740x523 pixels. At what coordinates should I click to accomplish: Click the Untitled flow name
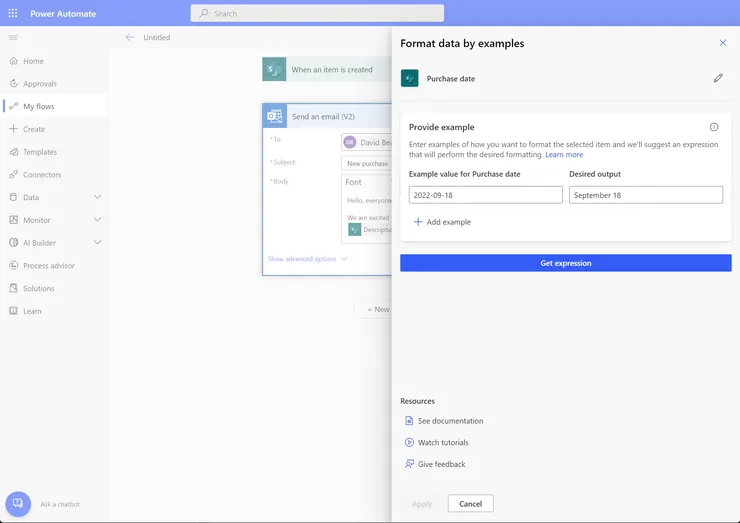pos(157,37)
